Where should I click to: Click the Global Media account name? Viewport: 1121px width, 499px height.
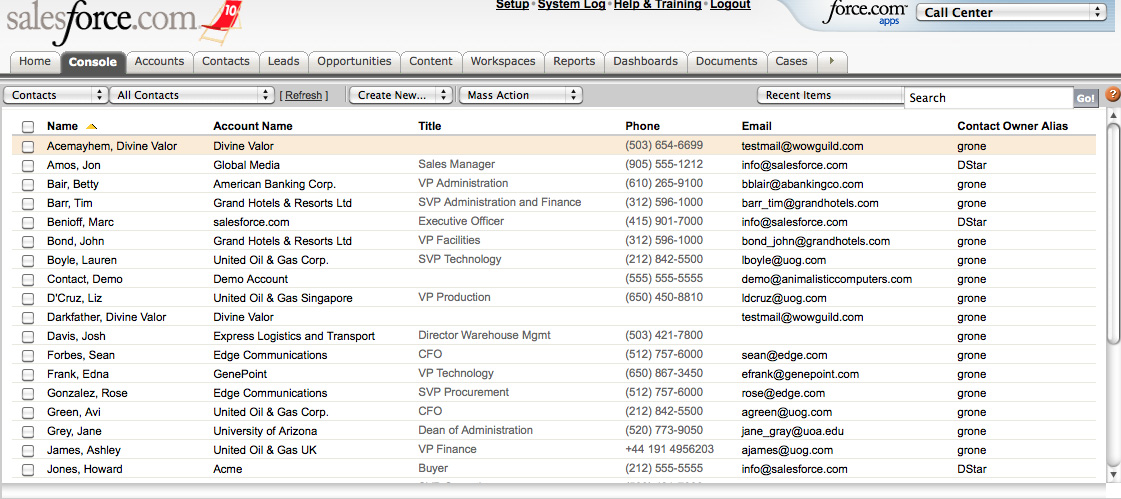coord(245,165)
